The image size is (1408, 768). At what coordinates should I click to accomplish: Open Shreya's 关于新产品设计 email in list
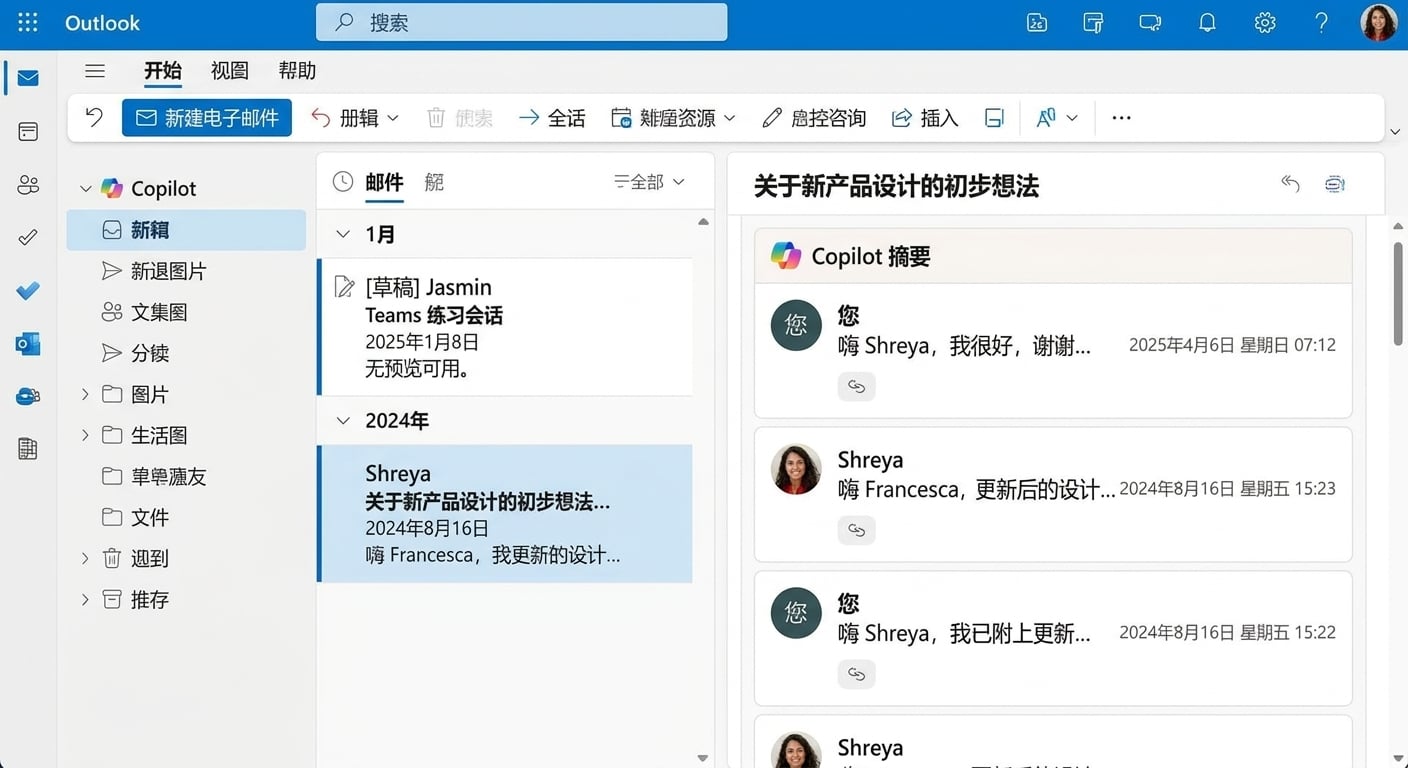505,514
